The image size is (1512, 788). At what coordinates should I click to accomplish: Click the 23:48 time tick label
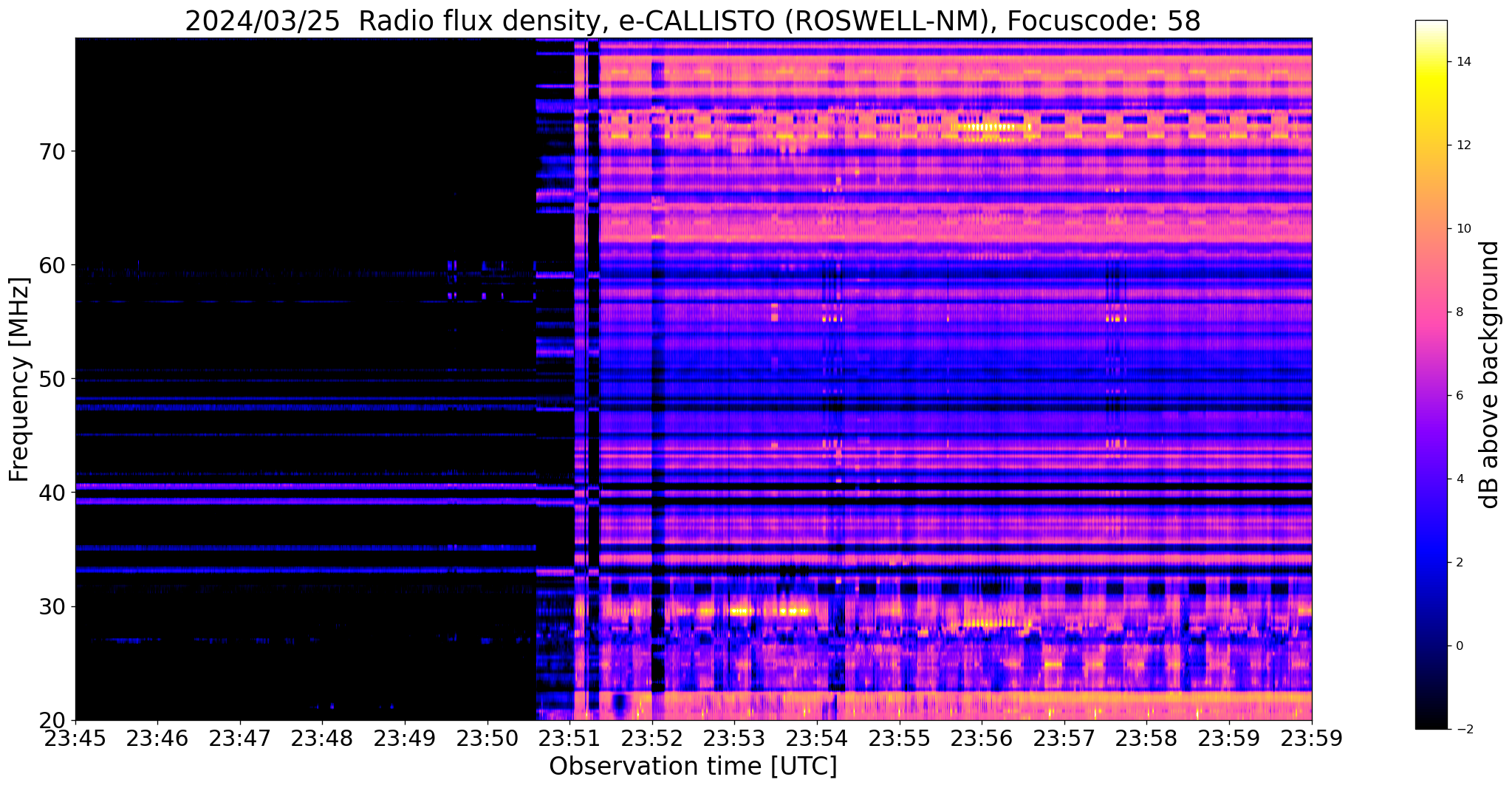click(322, 737)
